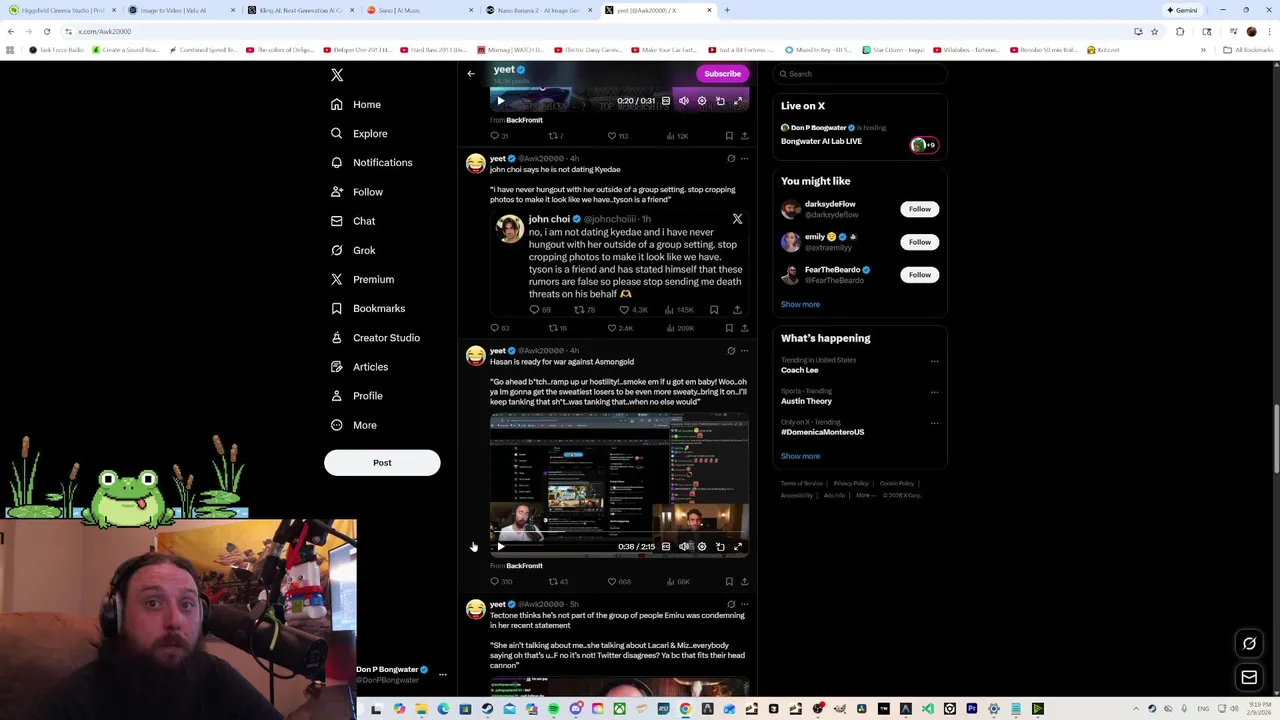Open Explore in the X sidebar
The image size is (1280, 720).
point(359,133)
